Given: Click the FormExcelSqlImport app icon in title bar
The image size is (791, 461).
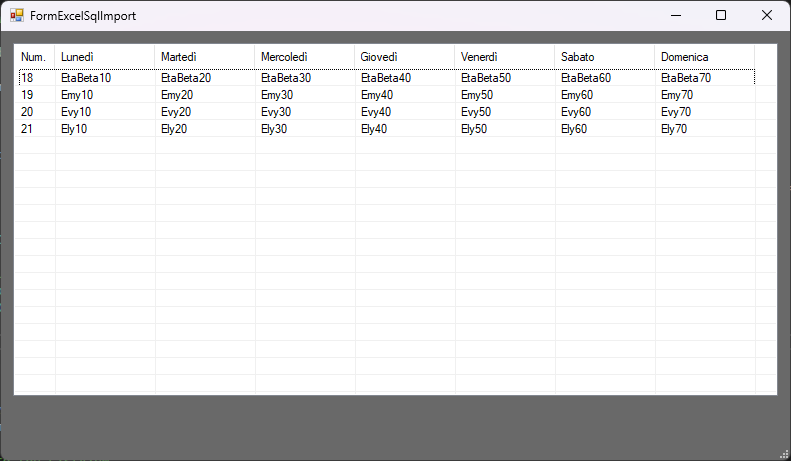Looking at the screenshot, I should (x=17, y=16).
